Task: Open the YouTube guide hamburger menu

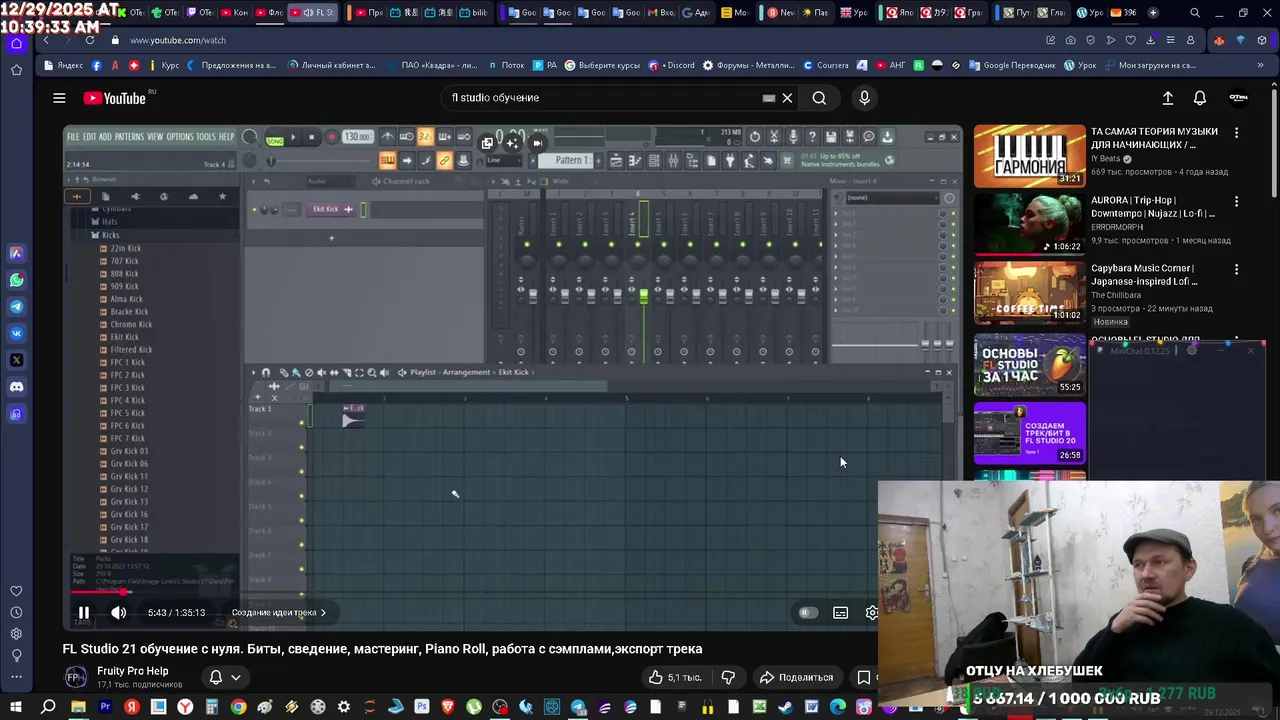Action: [x=59, y=98]
